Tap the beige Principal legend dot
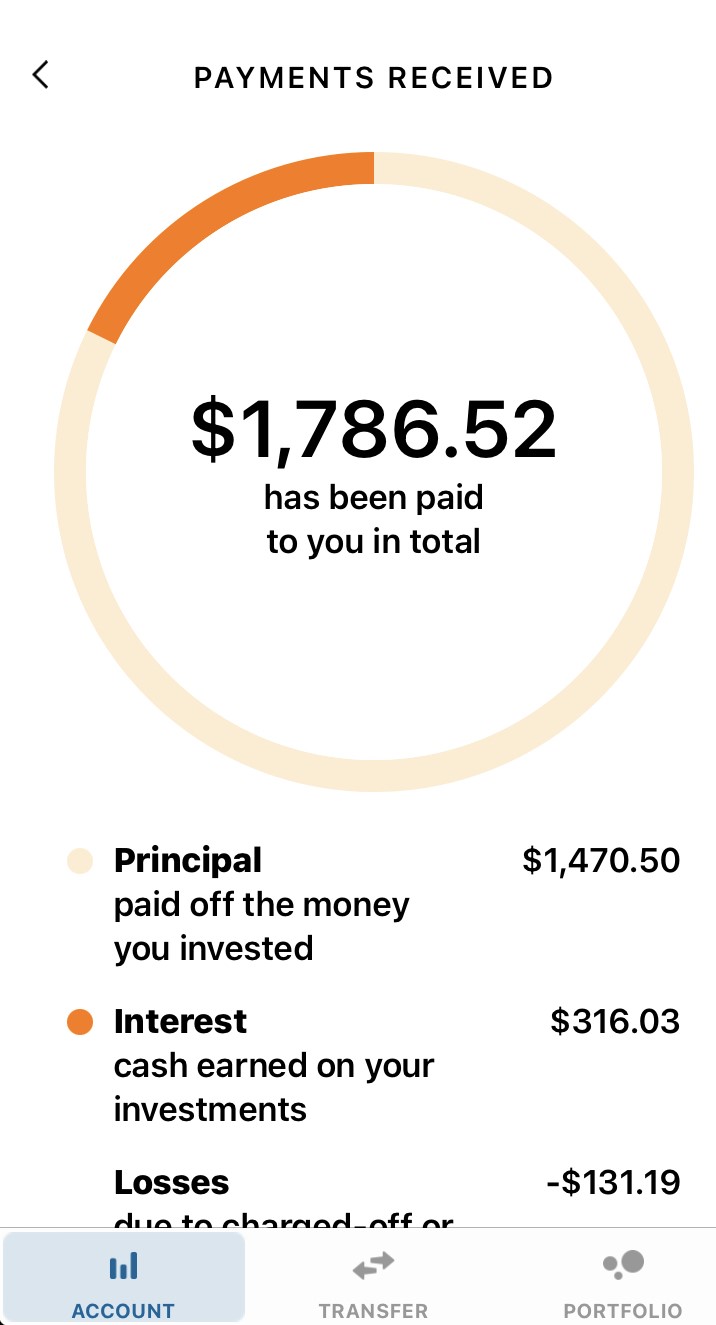This screenshot has width=716, height=1325. 78,860
